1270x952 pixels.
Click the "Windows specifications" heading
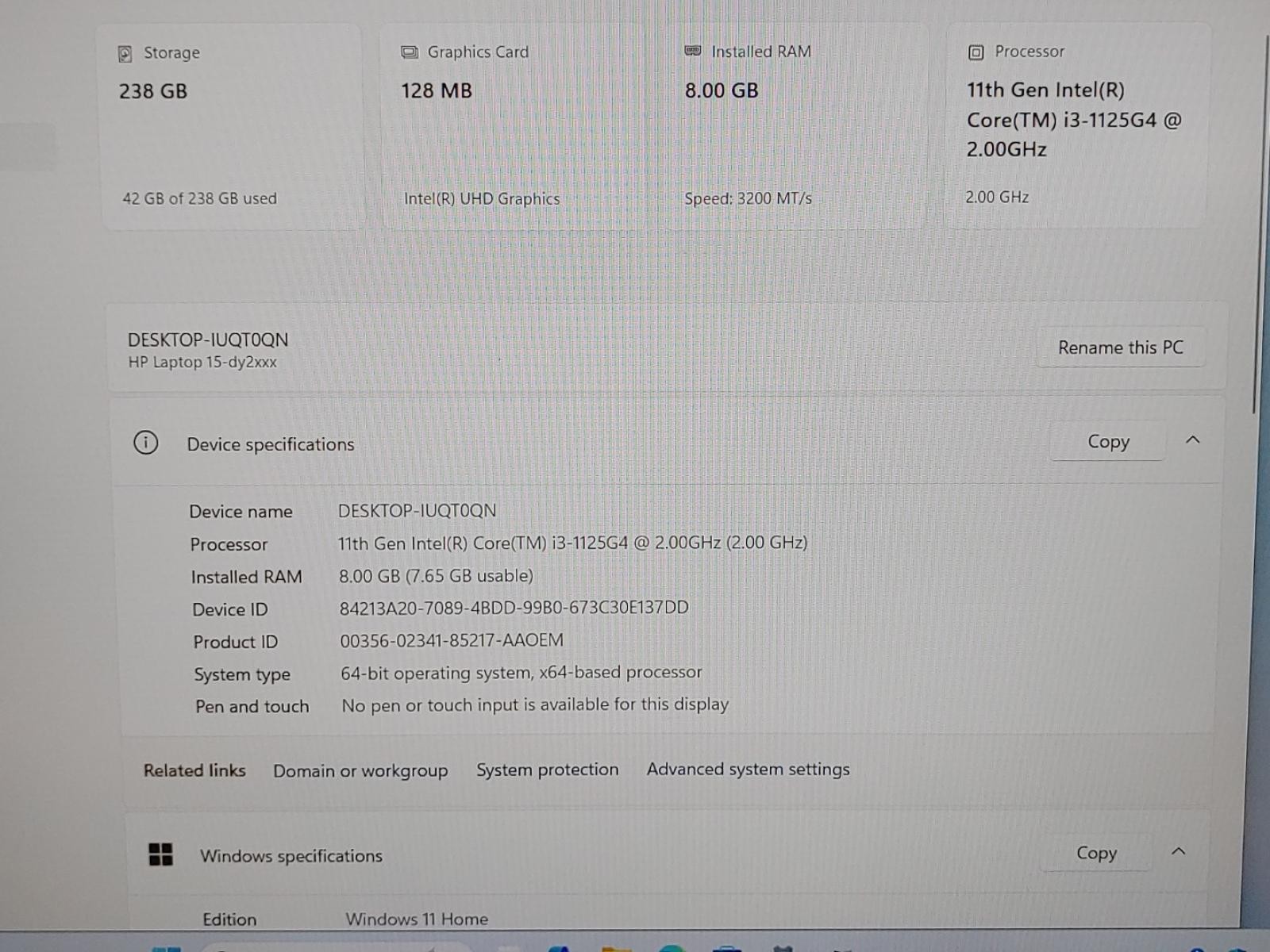coord(291,856)
